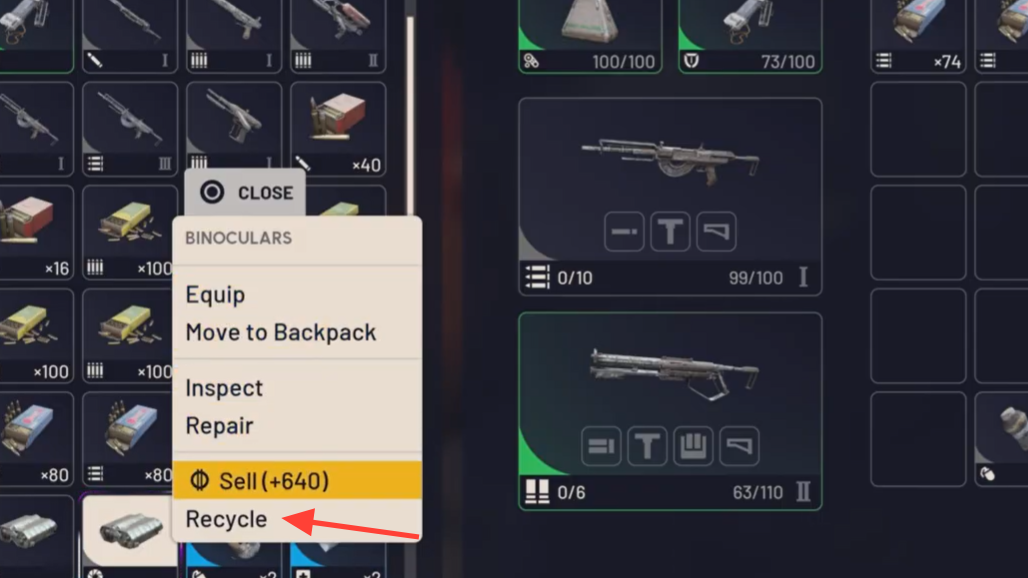The height and width of the screenshot is (578, 1028).
Task: Choose Repair in the context menu
Action: coord(219,426)
